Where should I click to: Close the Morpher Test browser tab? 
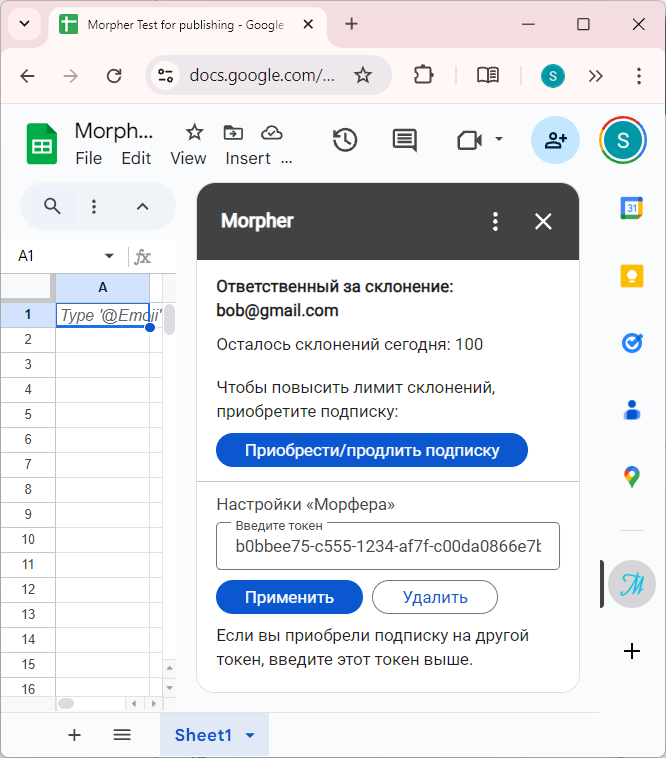point(308,24)
